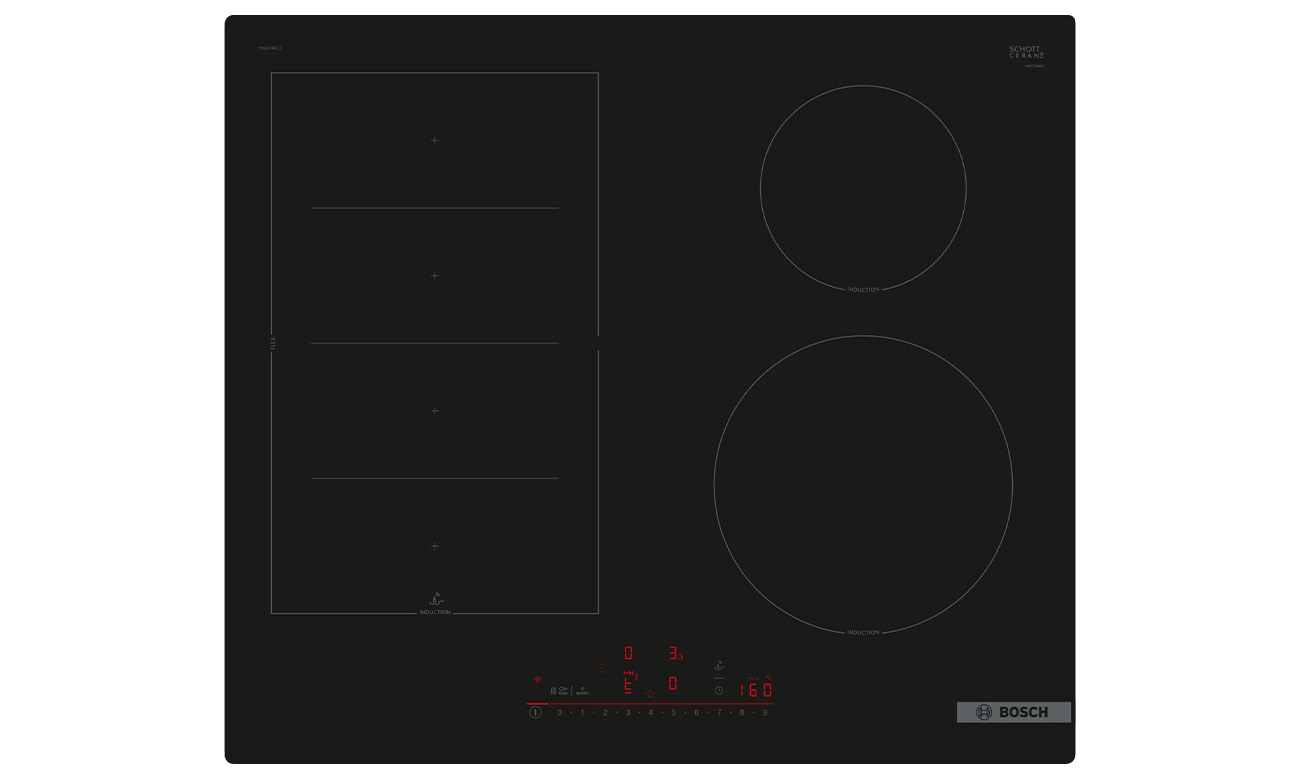Choose power level 0 on the scale

[x=559, y=712]
